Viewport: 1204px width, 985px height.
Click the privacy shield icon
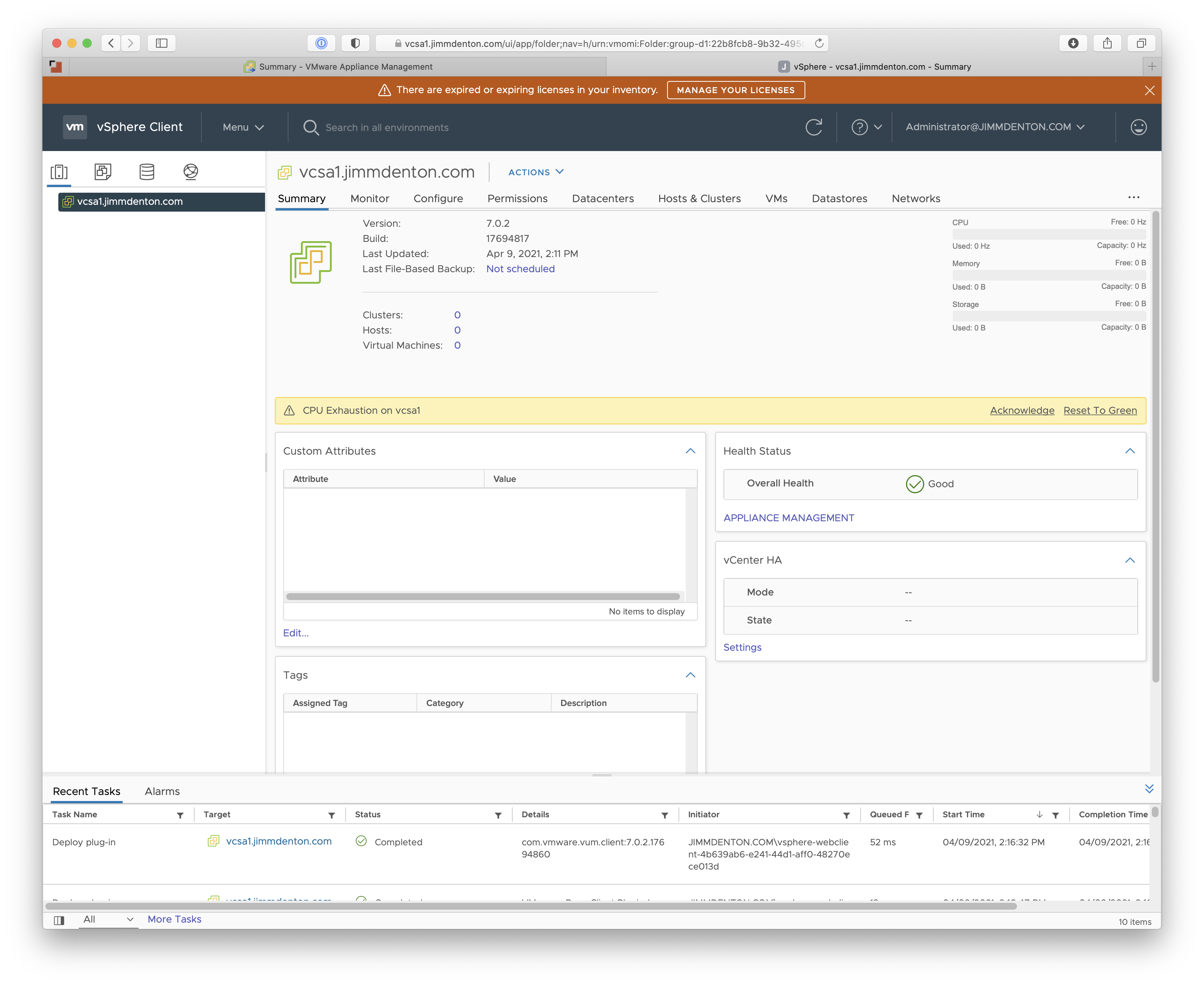pos(355,43)
